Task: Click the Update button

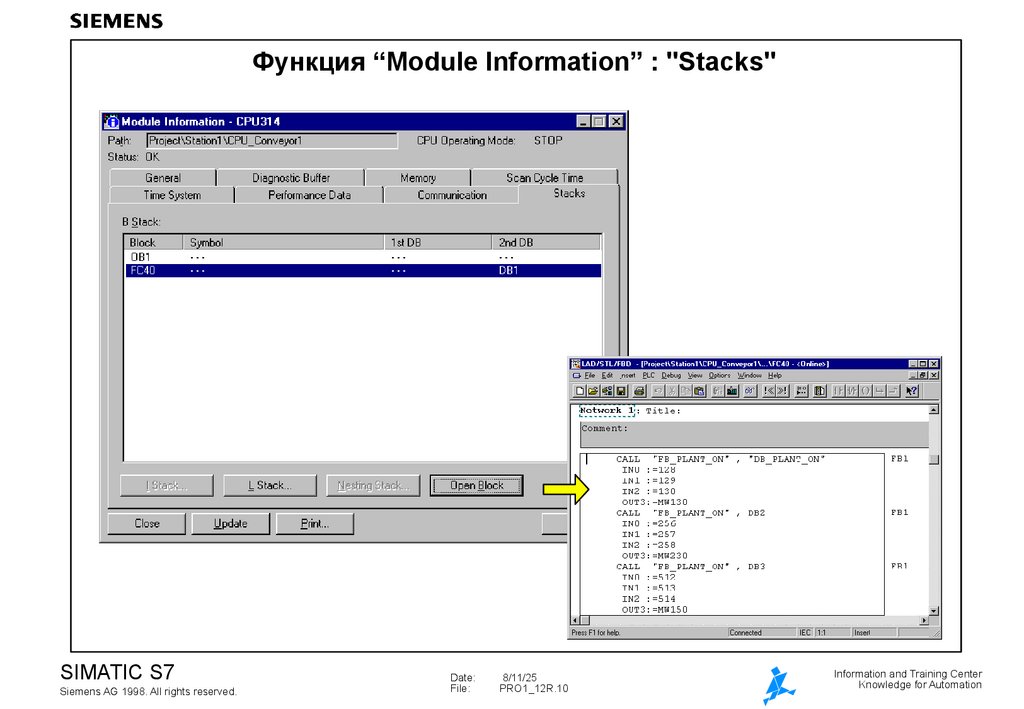Action: (x=230, y=523)
